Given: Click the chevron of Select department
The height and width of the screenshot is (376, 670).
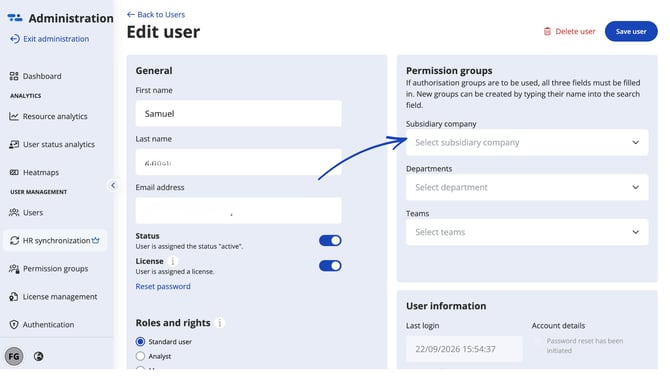Looking at the screenshot, I should point(636,187).
